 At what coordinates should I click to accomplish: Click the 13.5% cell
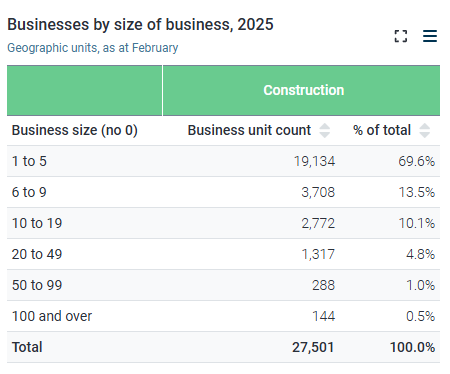[417, 192]
